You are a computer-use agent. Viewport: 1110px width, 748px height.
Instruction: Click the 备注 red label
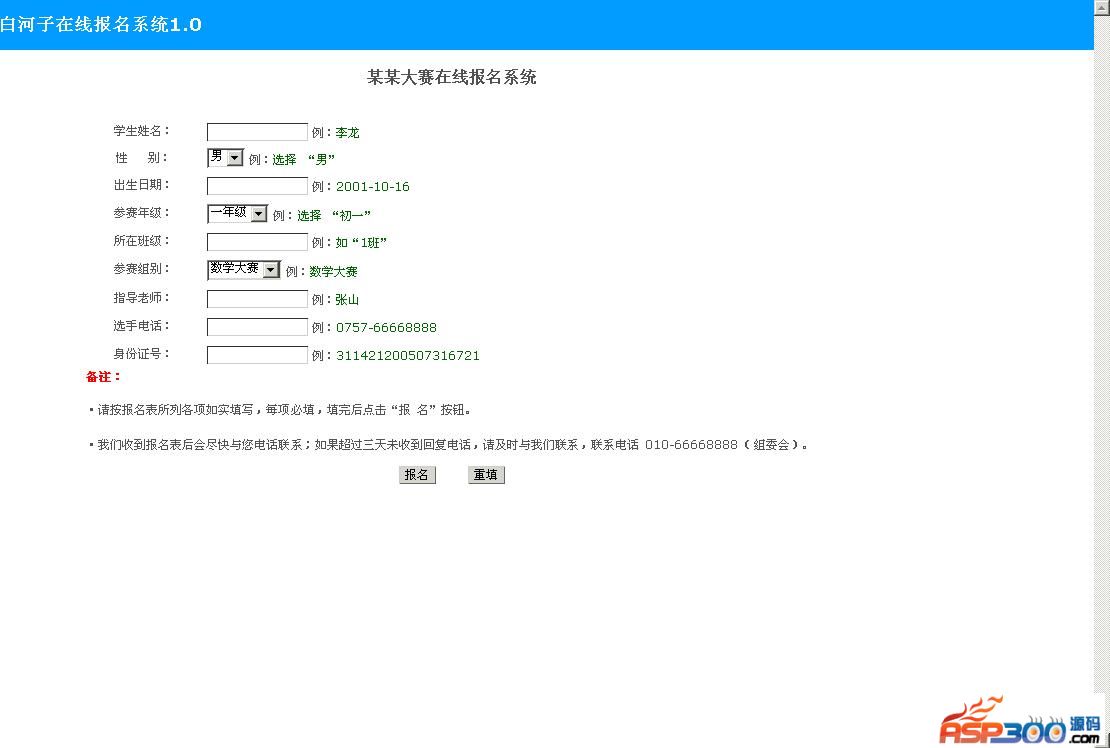click(x=103, y=376)
